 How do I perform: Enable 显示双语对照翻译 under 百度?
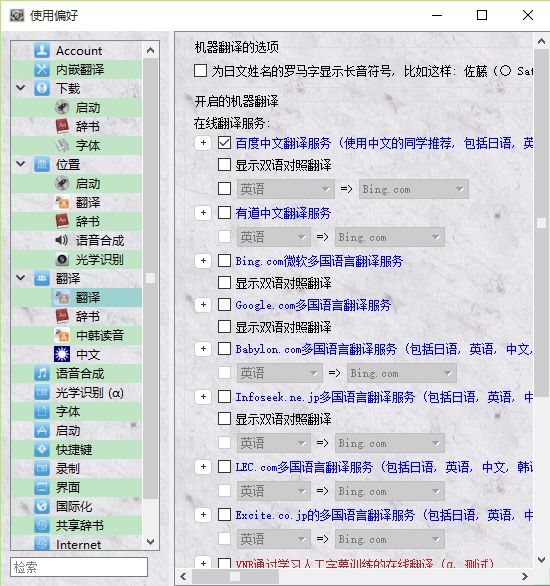point(224,165)
